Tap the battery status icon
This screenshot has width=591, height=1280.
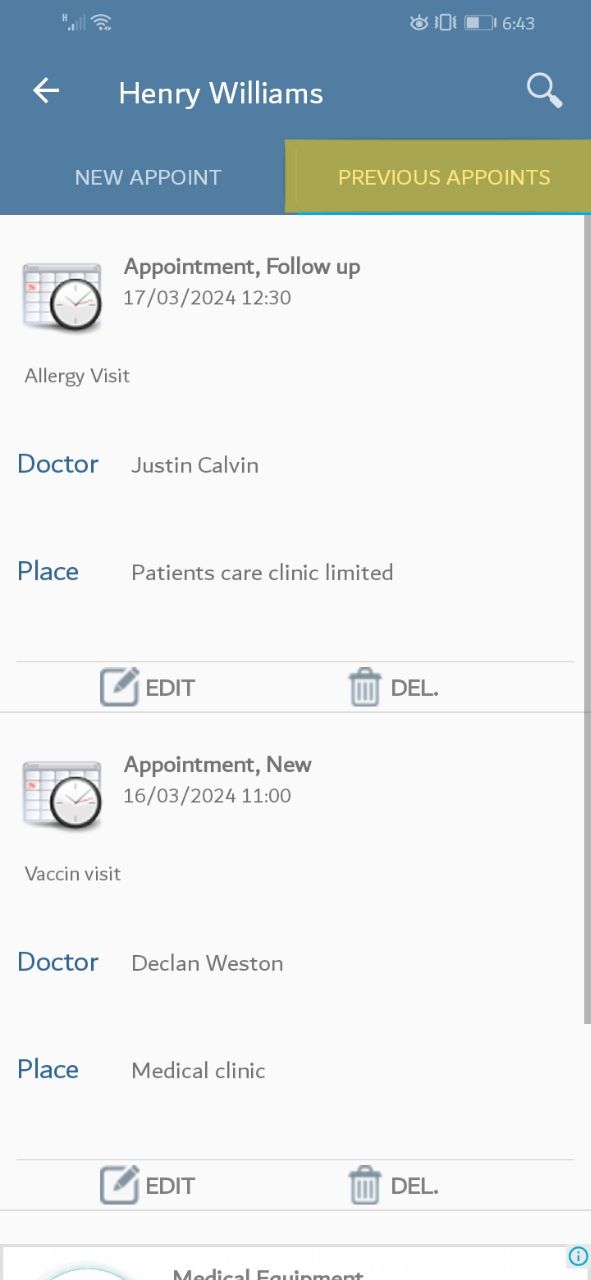[x=480, y=22]
